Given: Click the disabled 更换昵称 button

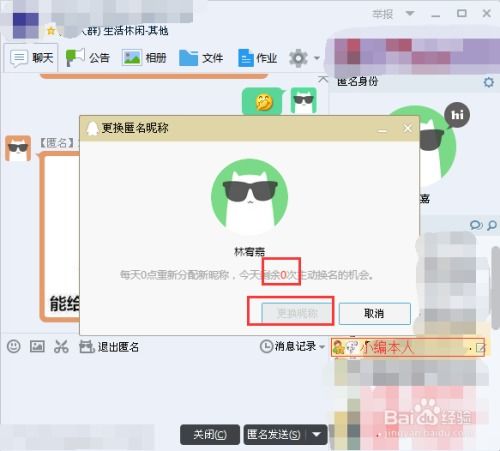Looking at the screenshot, I should coord(297,313).
